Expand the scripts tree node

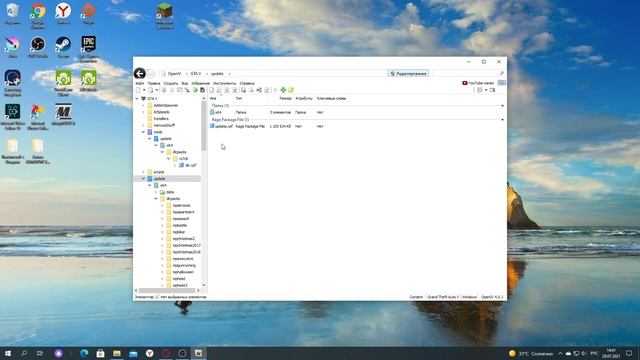(143, 172)
